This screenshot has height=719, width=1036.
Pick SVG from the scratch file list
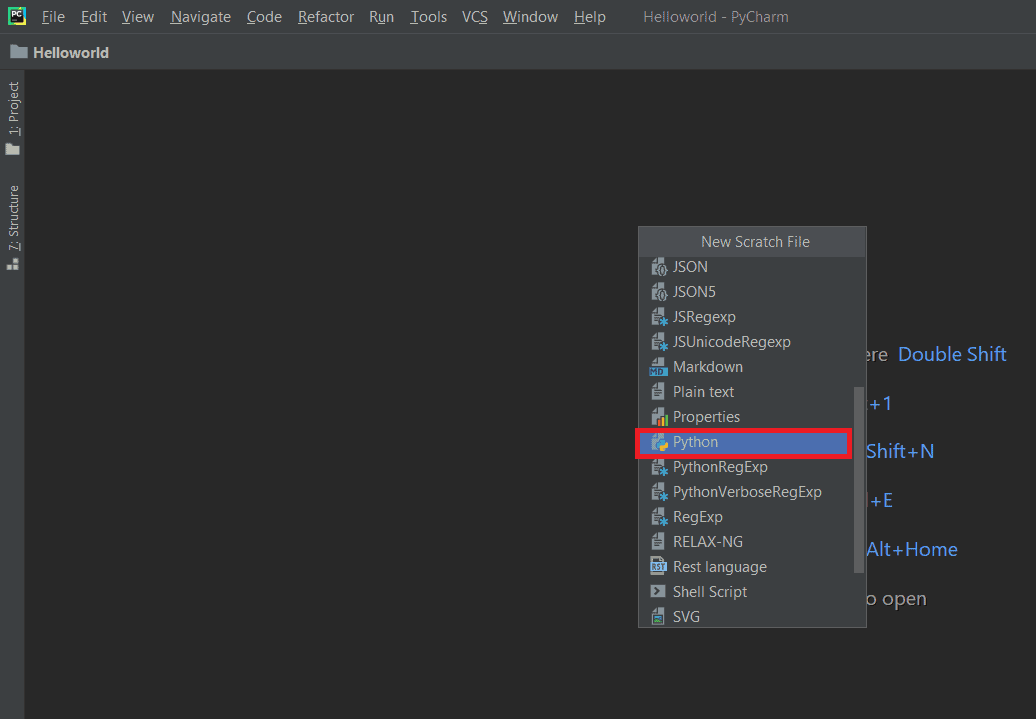pyautogui.click(x=686, y=616)
